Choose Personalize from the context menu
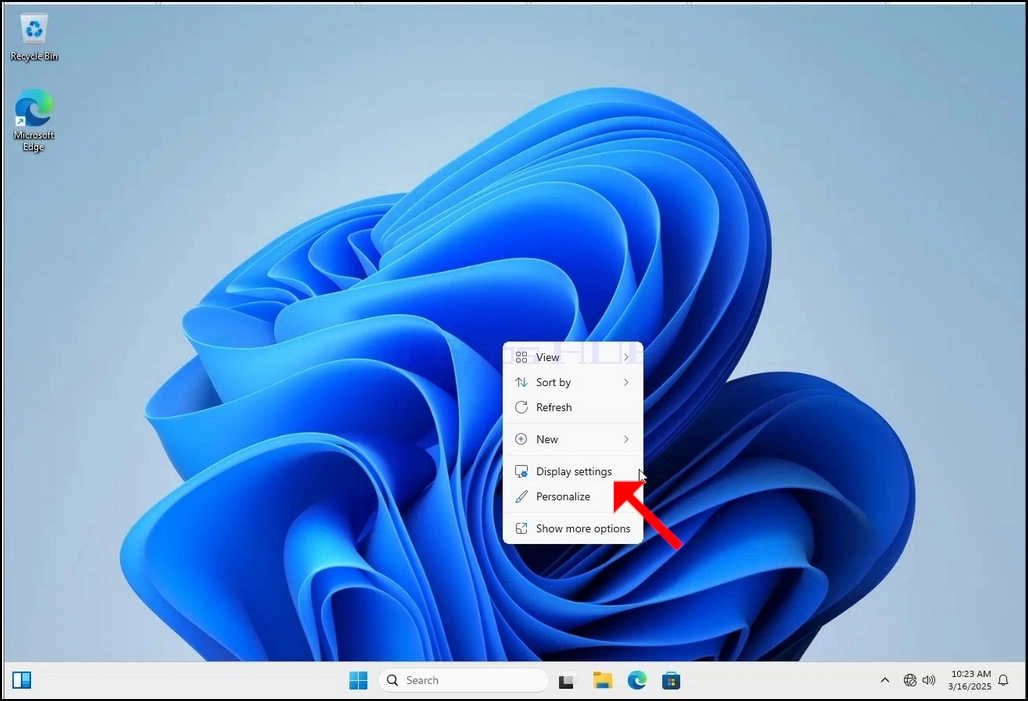 572,496
